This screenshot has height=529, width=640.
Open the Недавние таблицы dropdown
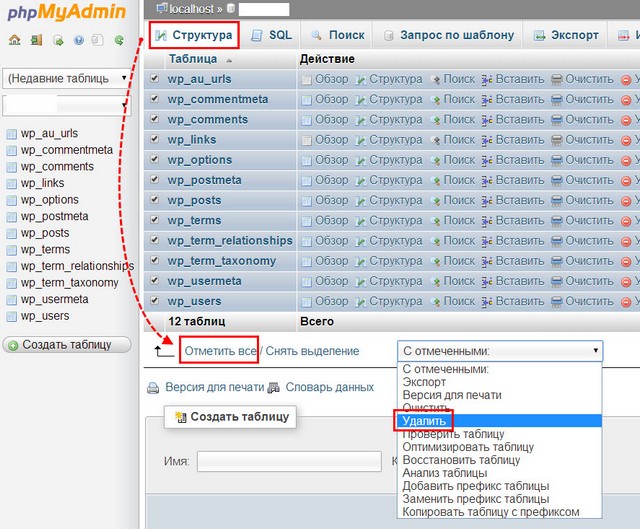67,78
